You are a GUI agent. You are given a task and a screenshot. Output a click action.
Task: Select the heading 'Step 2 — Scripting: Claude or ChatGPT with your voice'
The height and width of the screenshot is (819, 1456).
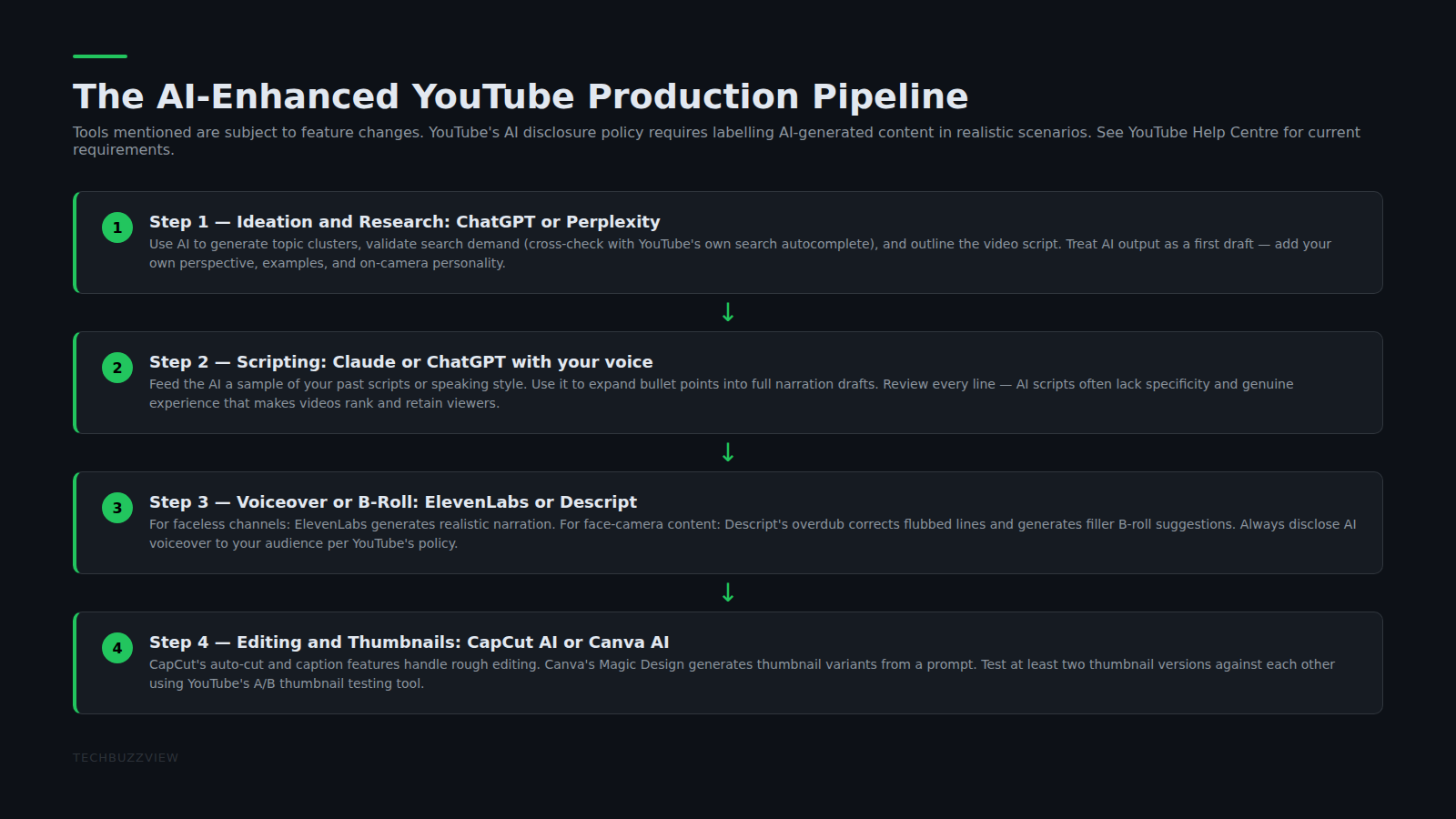coord(401,362)
